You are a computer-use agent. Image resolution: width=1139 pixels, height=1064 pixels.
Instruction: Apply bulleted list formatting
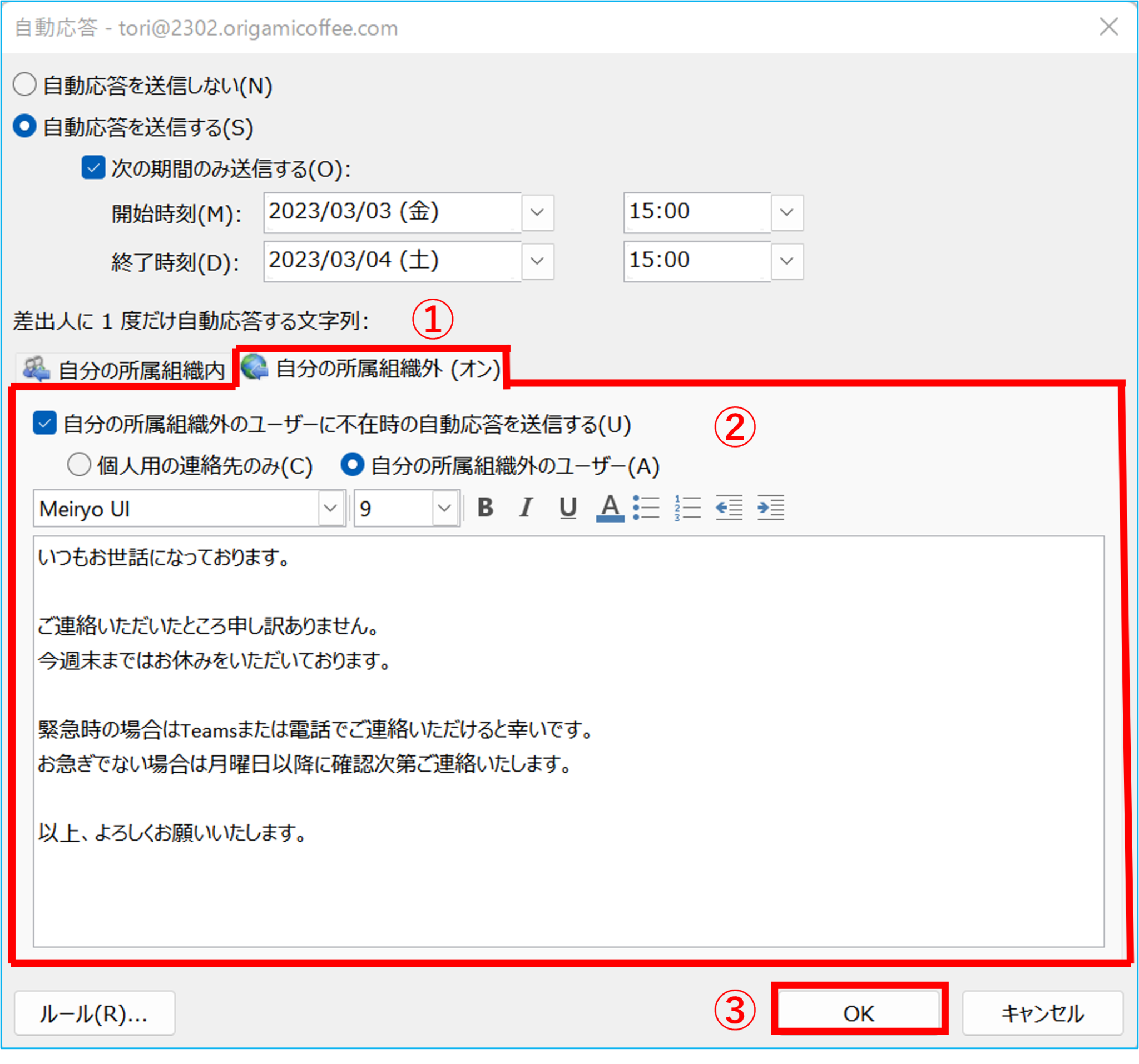pos(646,508)
